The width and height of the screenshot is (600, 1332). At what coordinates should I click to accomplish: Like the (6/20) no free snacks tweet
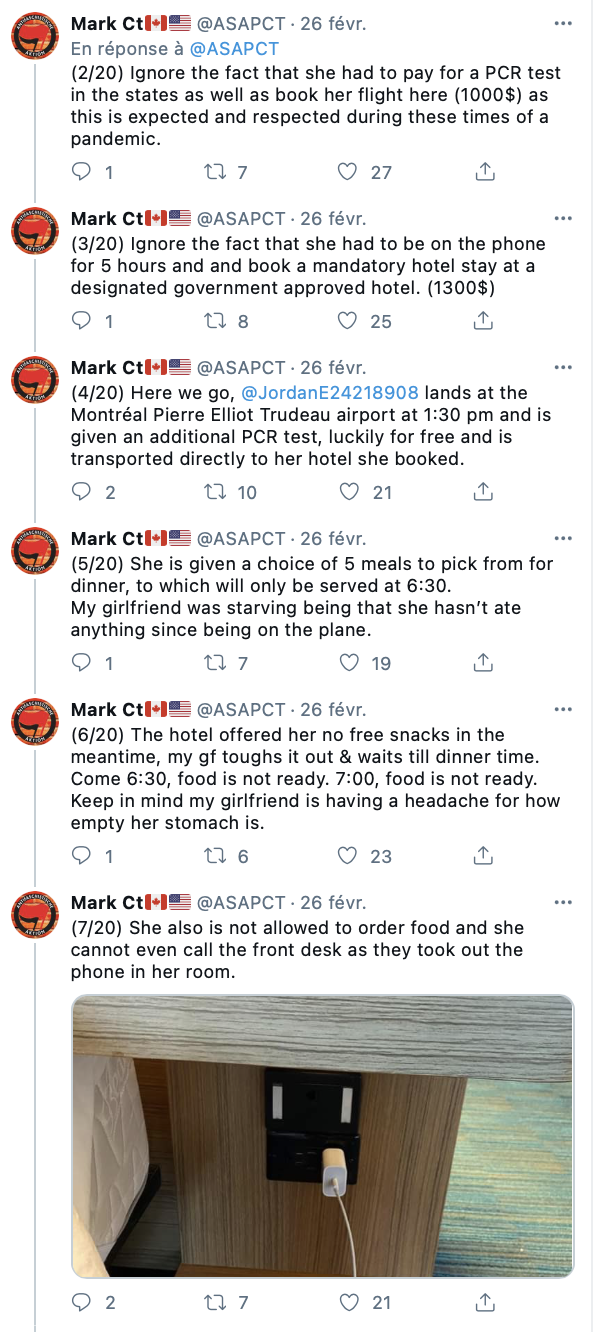pos(348,856)
